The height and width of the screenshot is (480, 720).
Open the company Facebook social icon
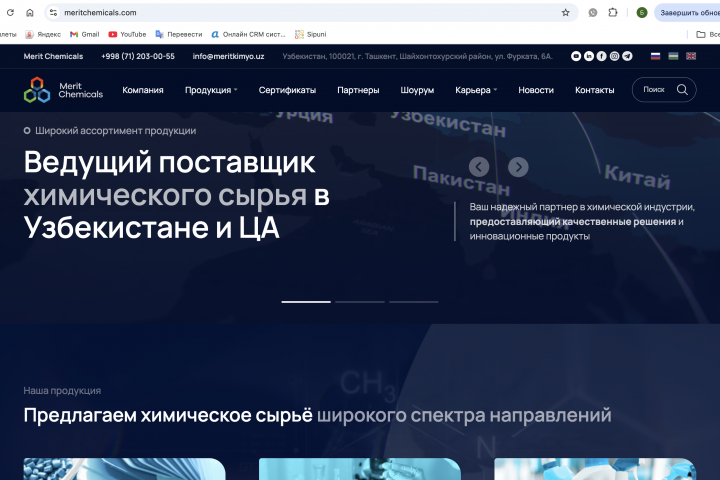tap(602, 56)
